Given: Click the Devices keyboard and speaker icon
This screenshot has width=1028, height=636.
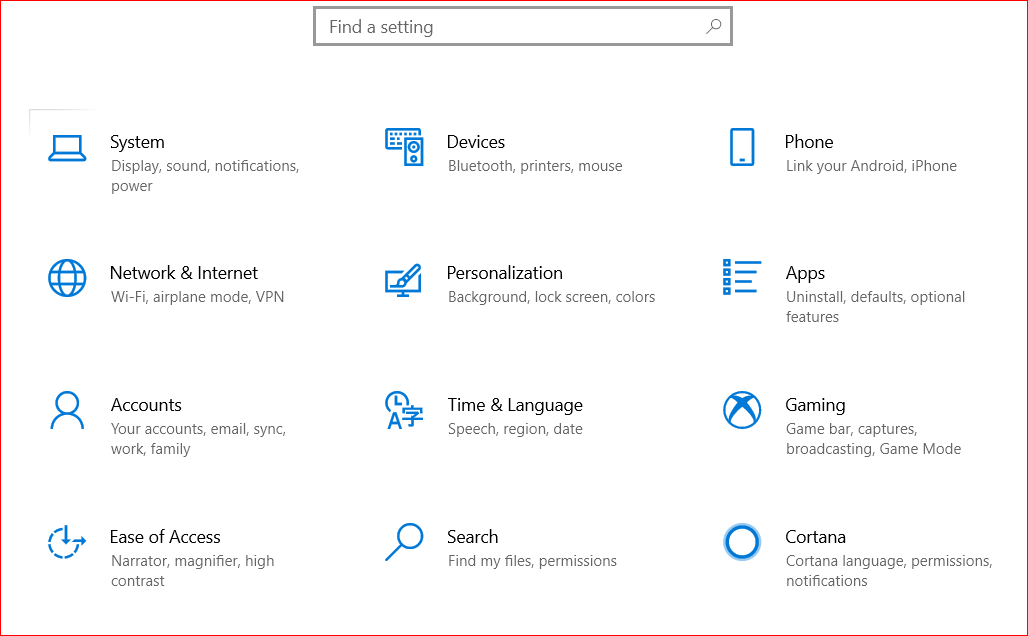Looking at the screenshot, I should pyautogui.click(x=405, y=147).
